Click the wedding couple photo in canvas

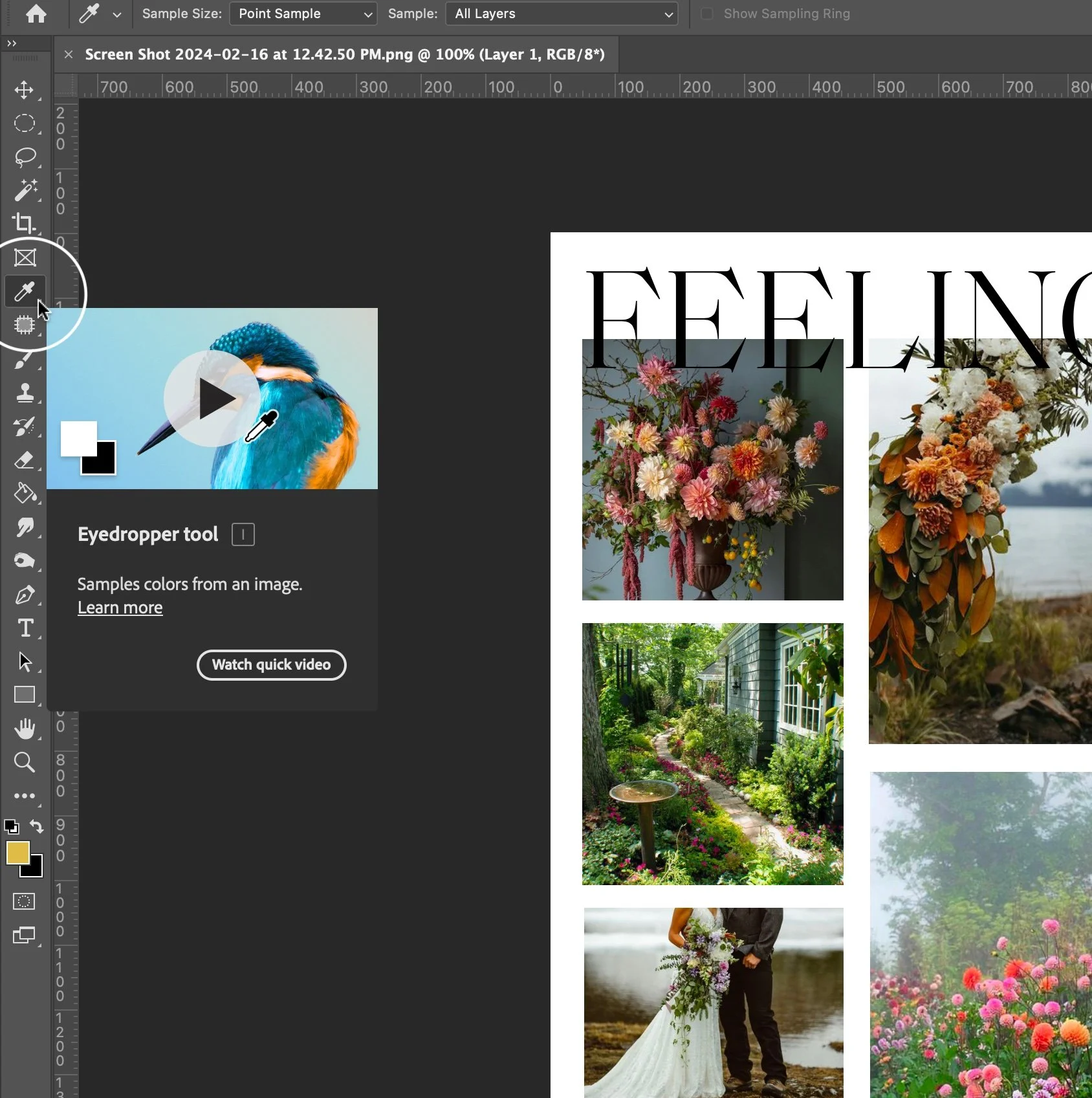[x=714, y=1002]
